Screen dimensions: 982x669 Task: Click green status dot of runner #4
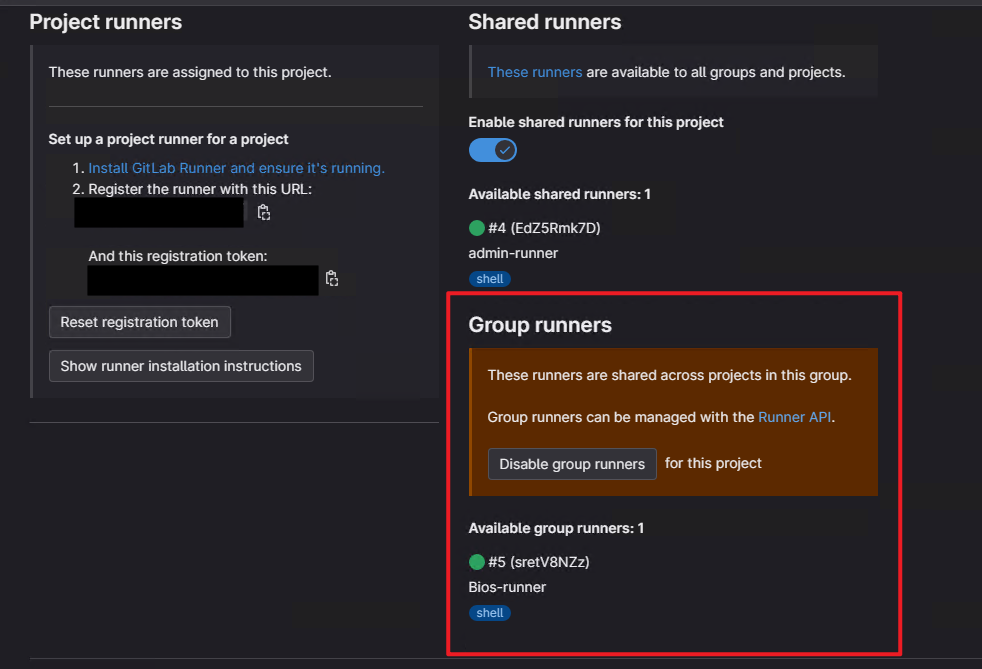pos(477,228)
